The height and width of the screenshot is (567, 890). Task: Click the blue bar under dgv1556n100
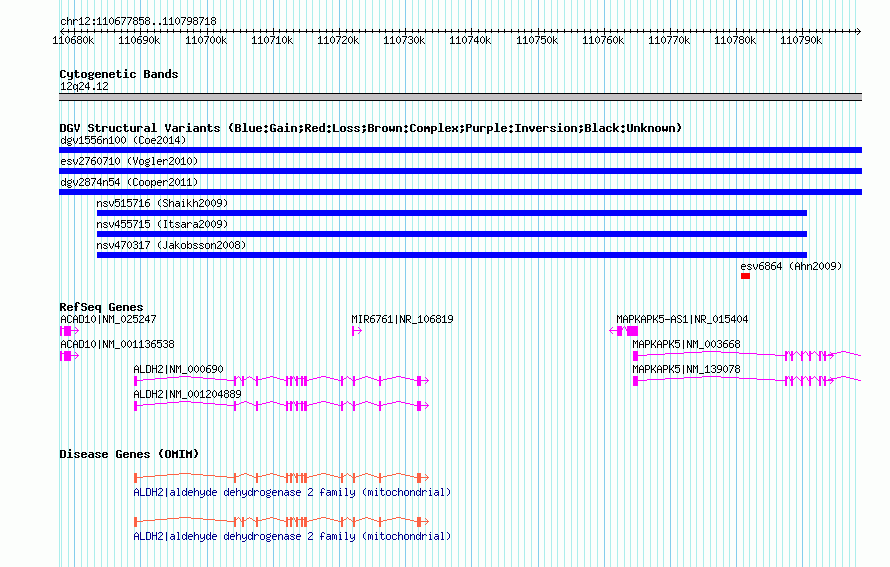460,150
